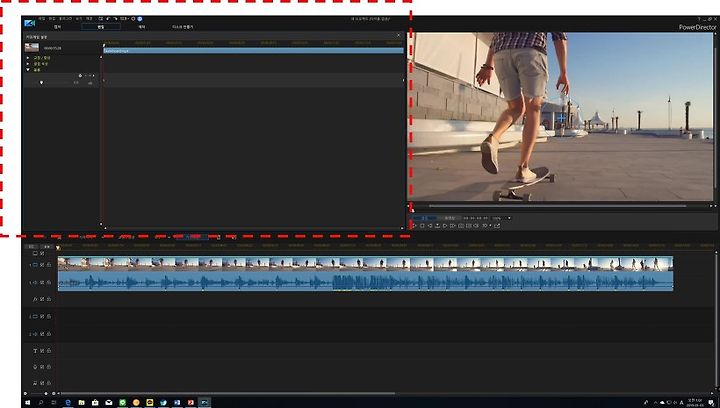Toggle 3D preview mode icon
720x408 pixels.
pyautogui.click(x=484, y=226)
